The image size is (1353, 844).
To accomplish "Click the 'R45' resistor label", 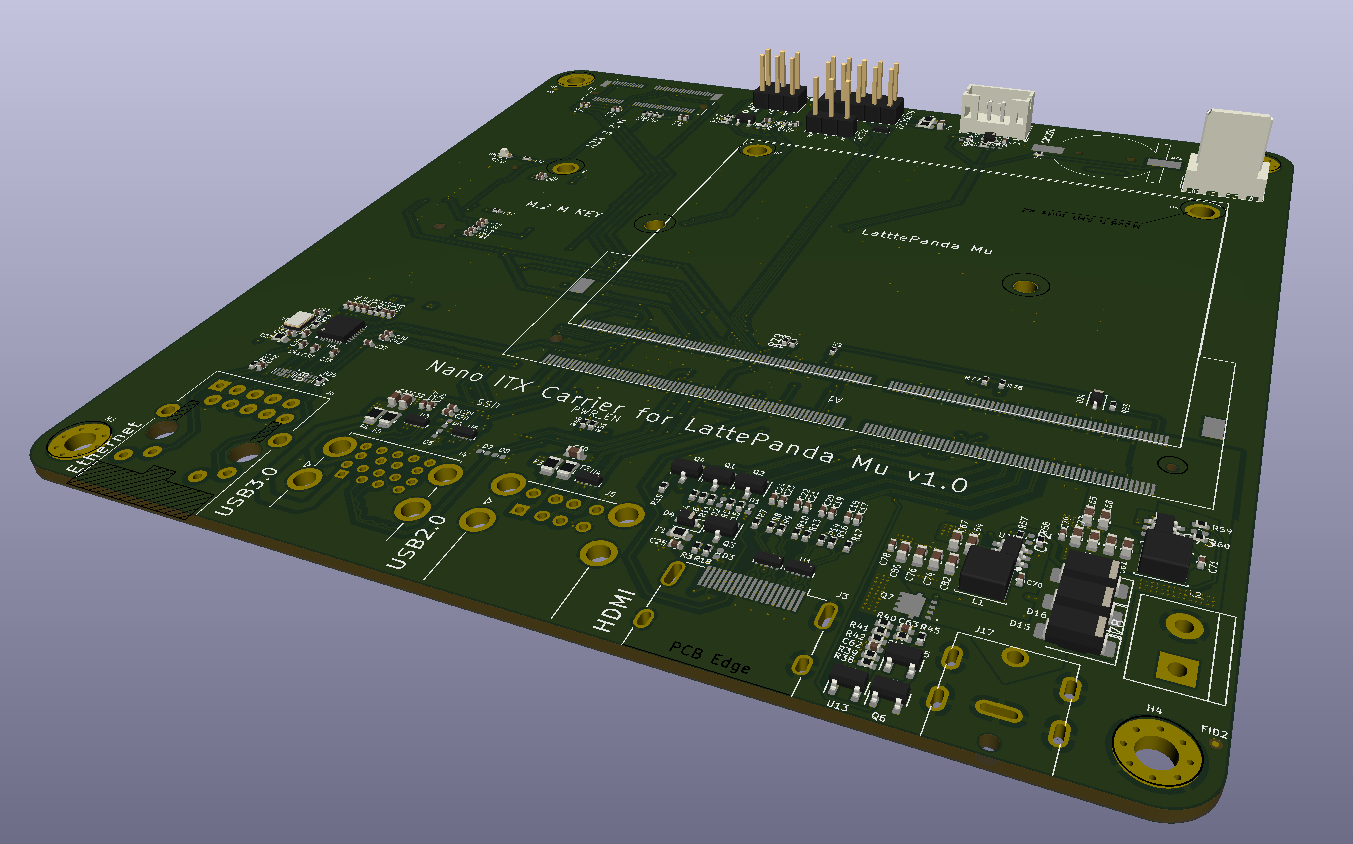I will (930, 630).
